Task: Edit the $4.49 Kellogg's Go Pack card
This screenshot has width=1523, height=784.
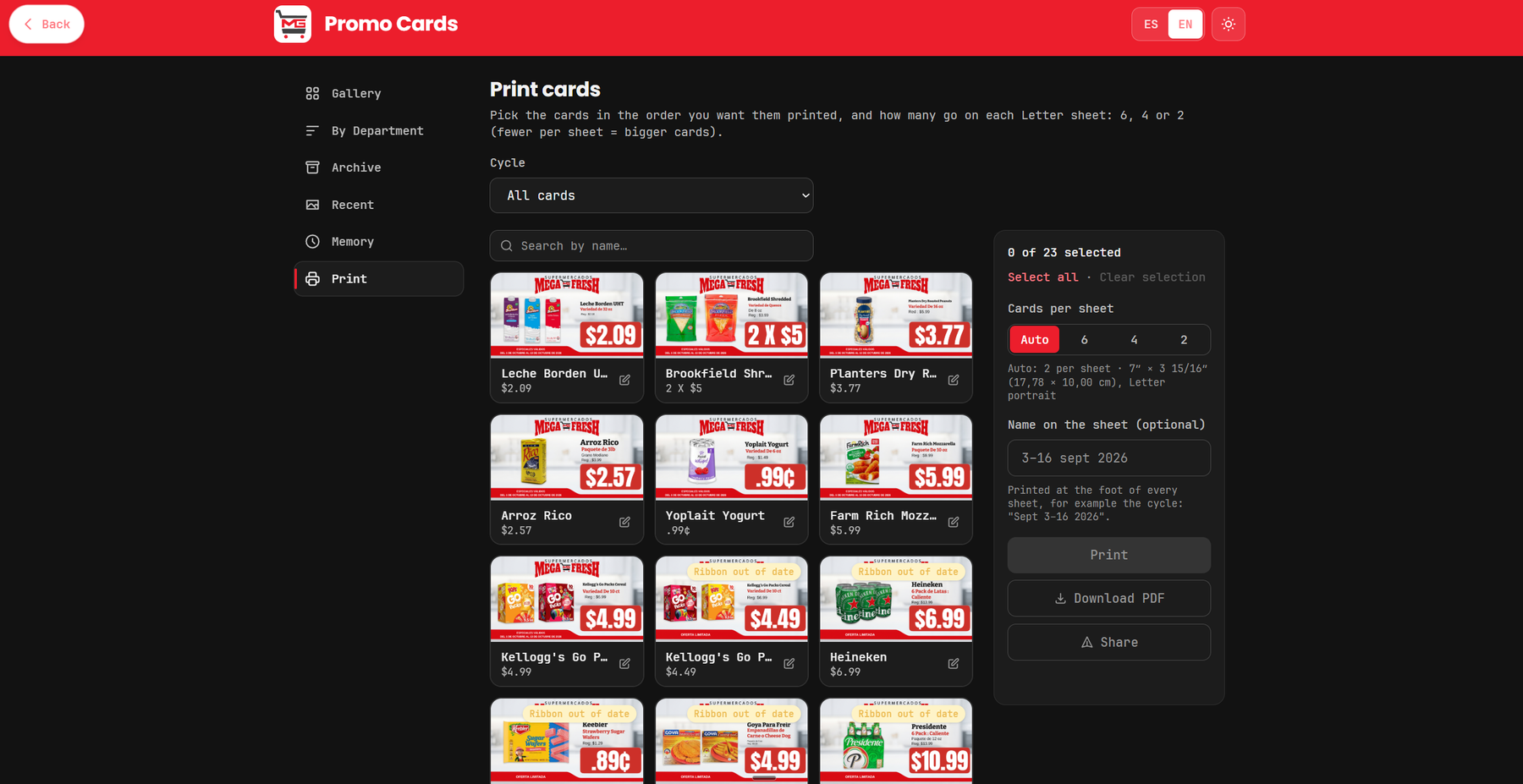Action: (789, 664)
